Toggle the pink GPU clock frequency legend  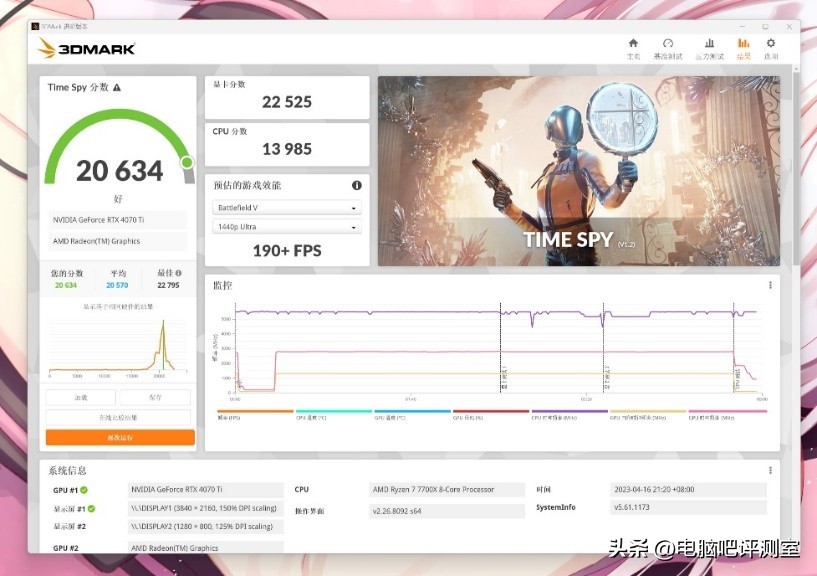(727, 411)
